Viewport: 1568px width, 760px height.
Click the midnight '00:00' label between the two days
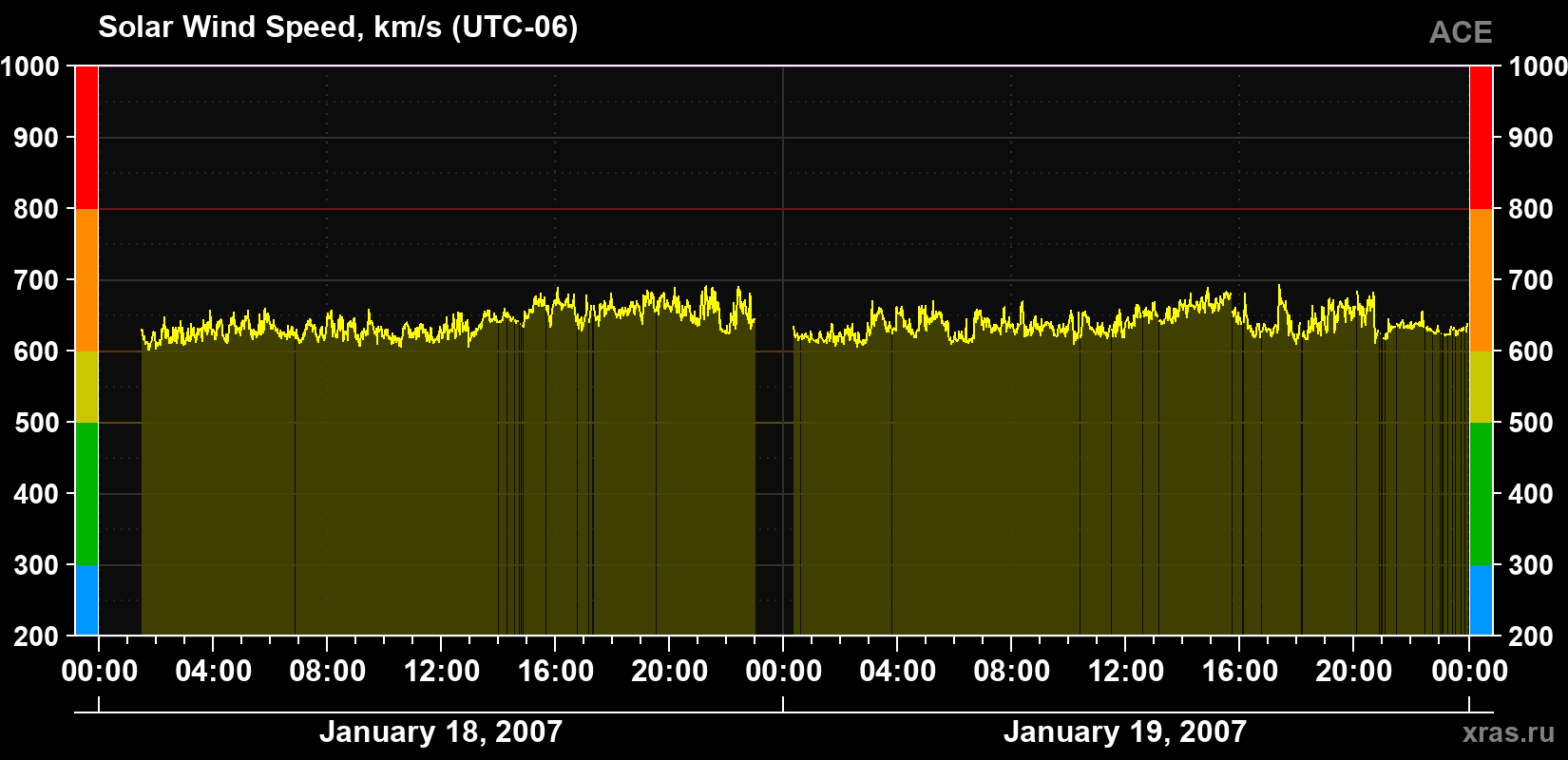[783, 672]
